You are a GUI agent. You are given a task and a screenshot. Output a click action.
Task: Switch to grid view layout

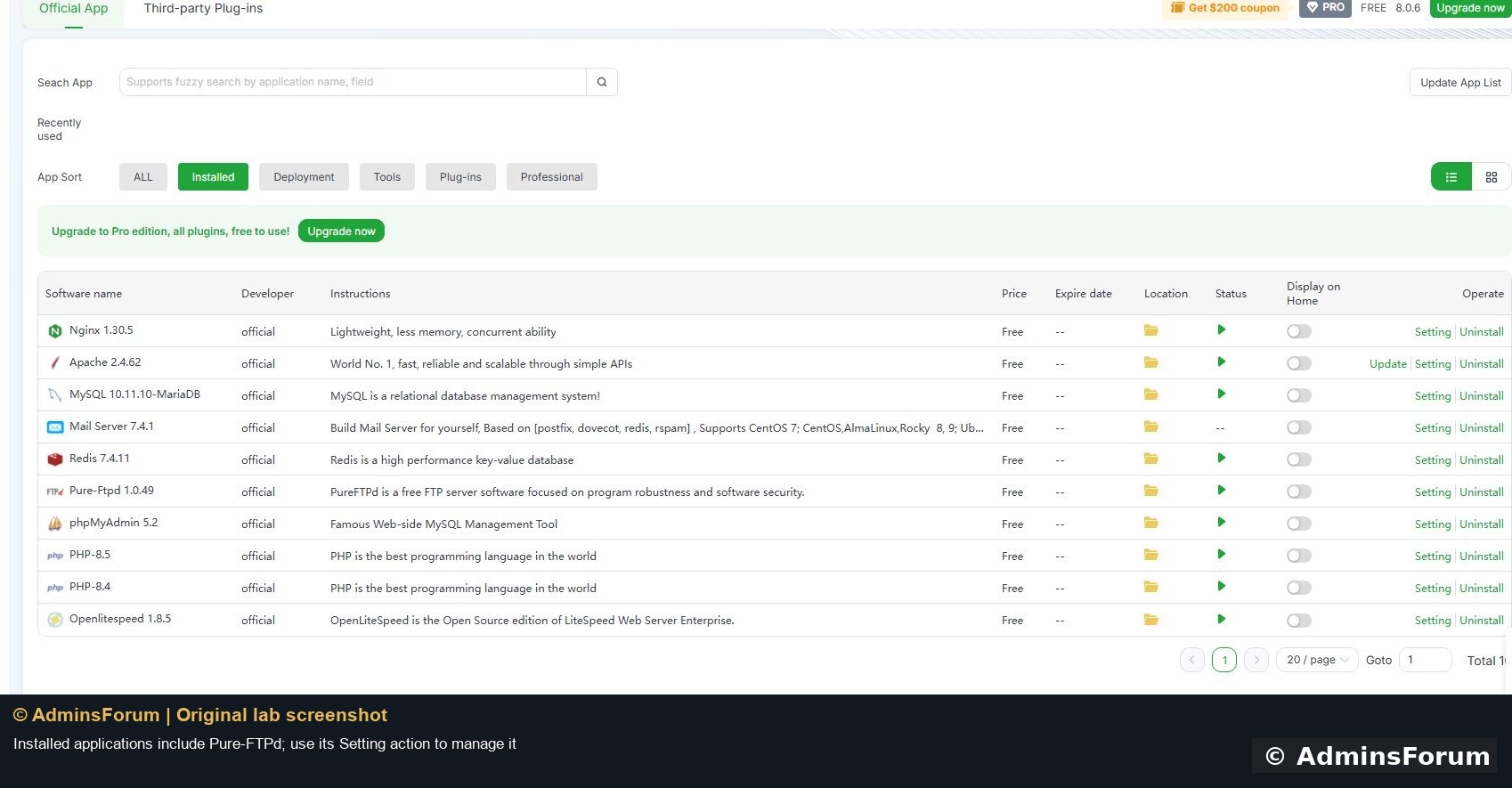[1492, 177]
